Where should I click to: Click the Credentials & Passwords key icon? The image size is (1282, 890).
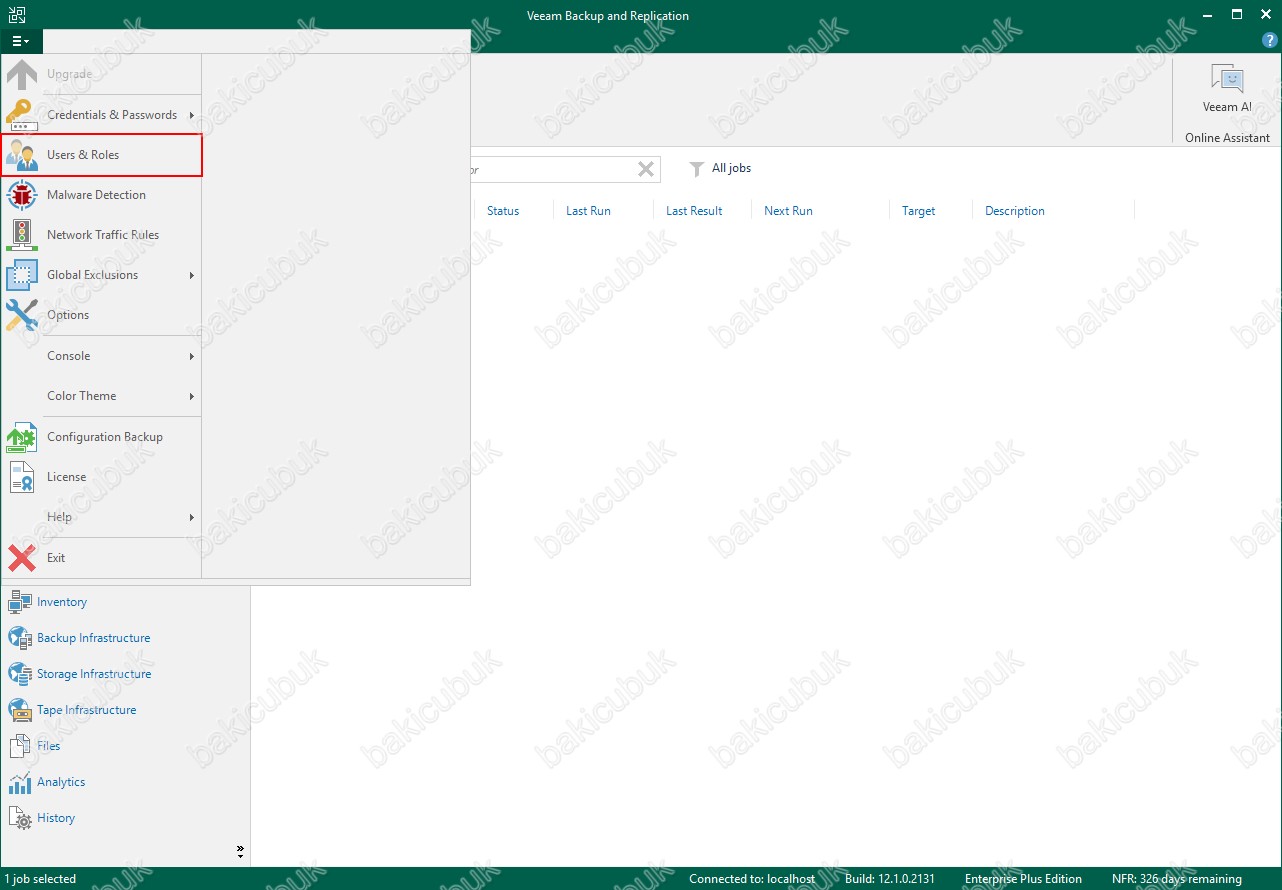[22, 115]
